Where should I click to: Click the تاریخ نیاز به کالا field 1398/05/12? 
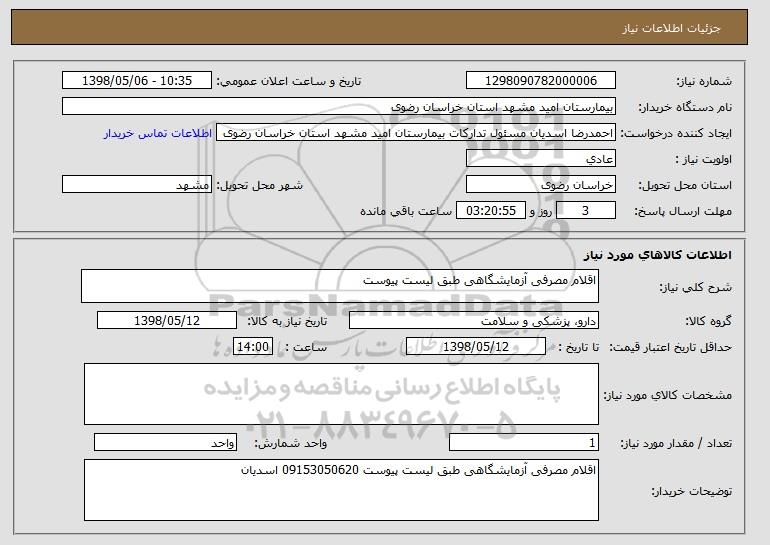pos(167,321)
